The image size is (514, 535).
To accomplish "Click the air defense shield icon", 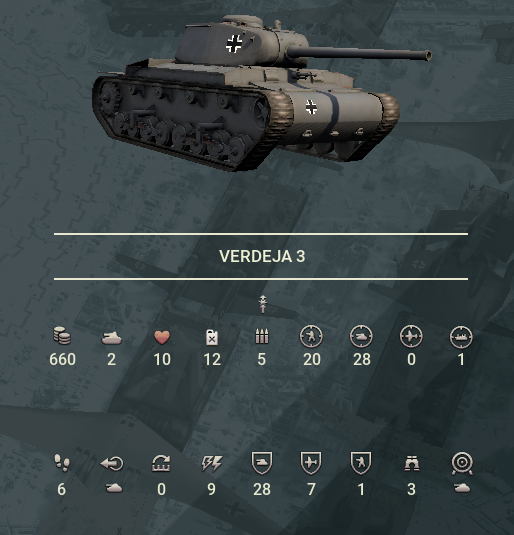I will (x=311, y=463).
